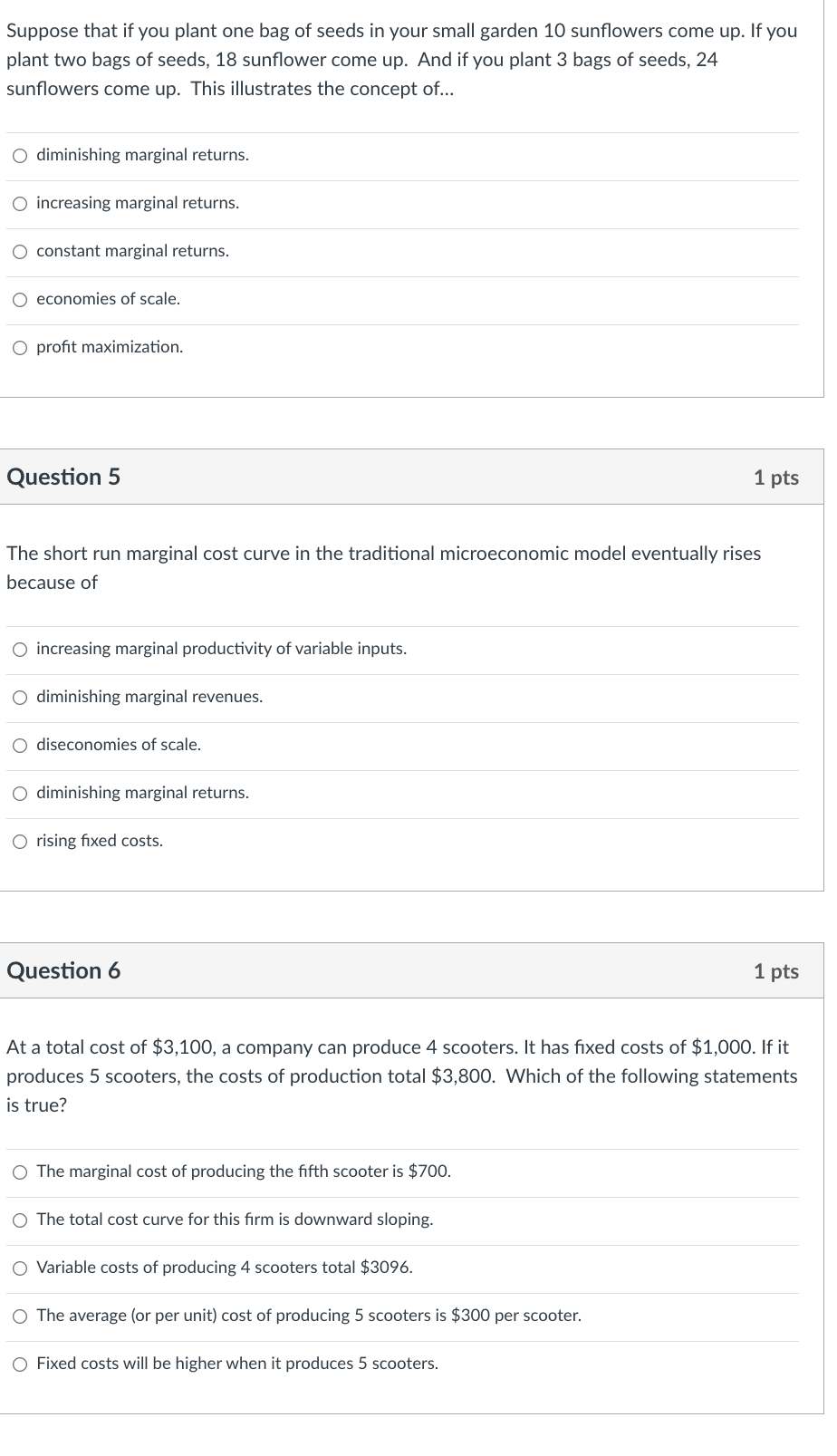Screen dimensions: 837x1456
Task: Select "diminishing marginal returns" for the sunflower question
Action: coord(19,155)
